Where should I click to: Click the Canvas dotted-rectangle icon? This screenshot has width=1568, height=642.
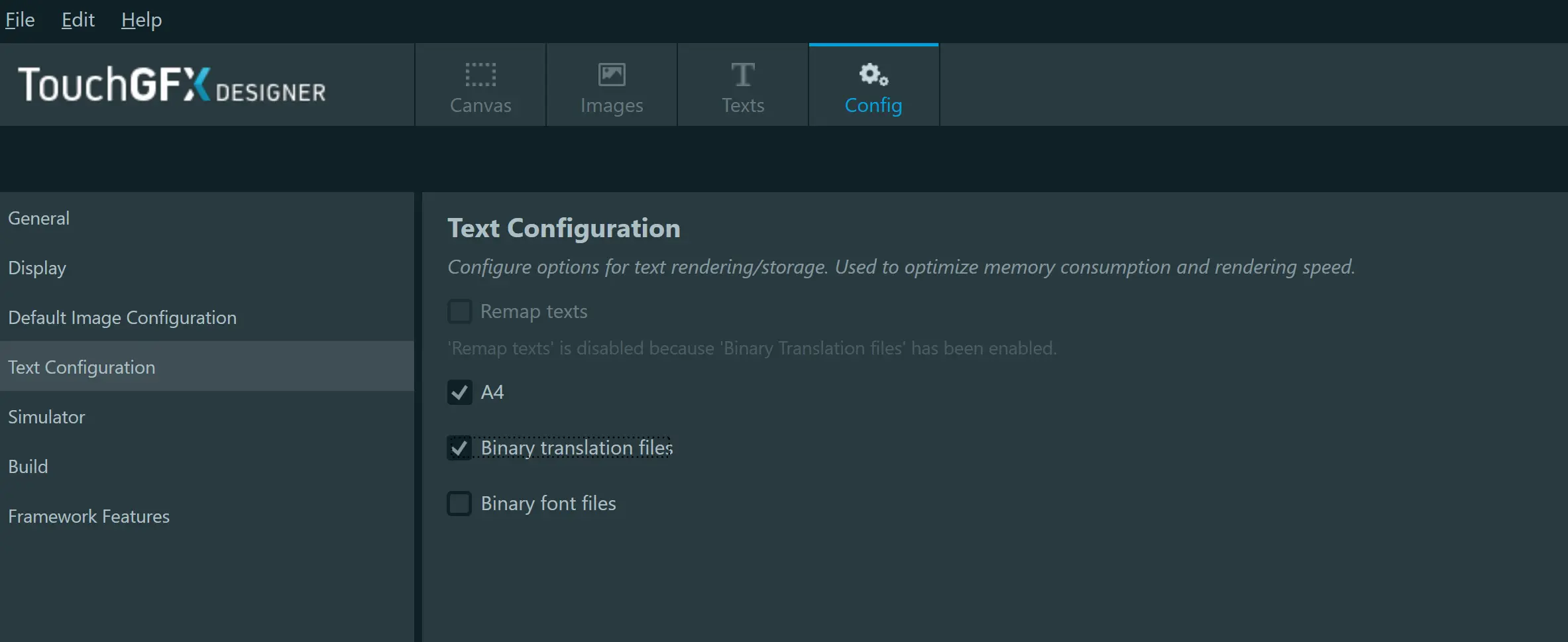click(480, 75)
